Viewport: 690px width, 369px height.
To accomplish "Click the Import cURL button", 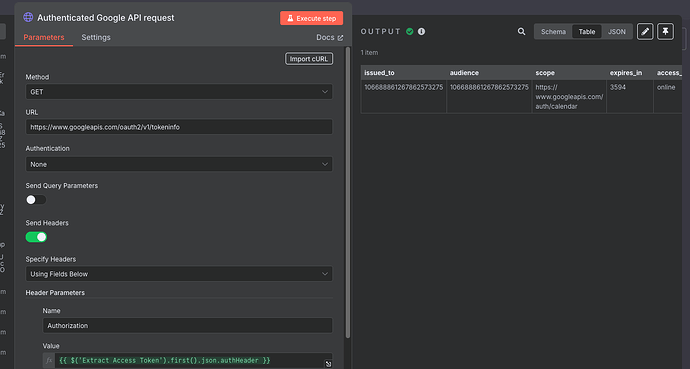I will point(309,59).
